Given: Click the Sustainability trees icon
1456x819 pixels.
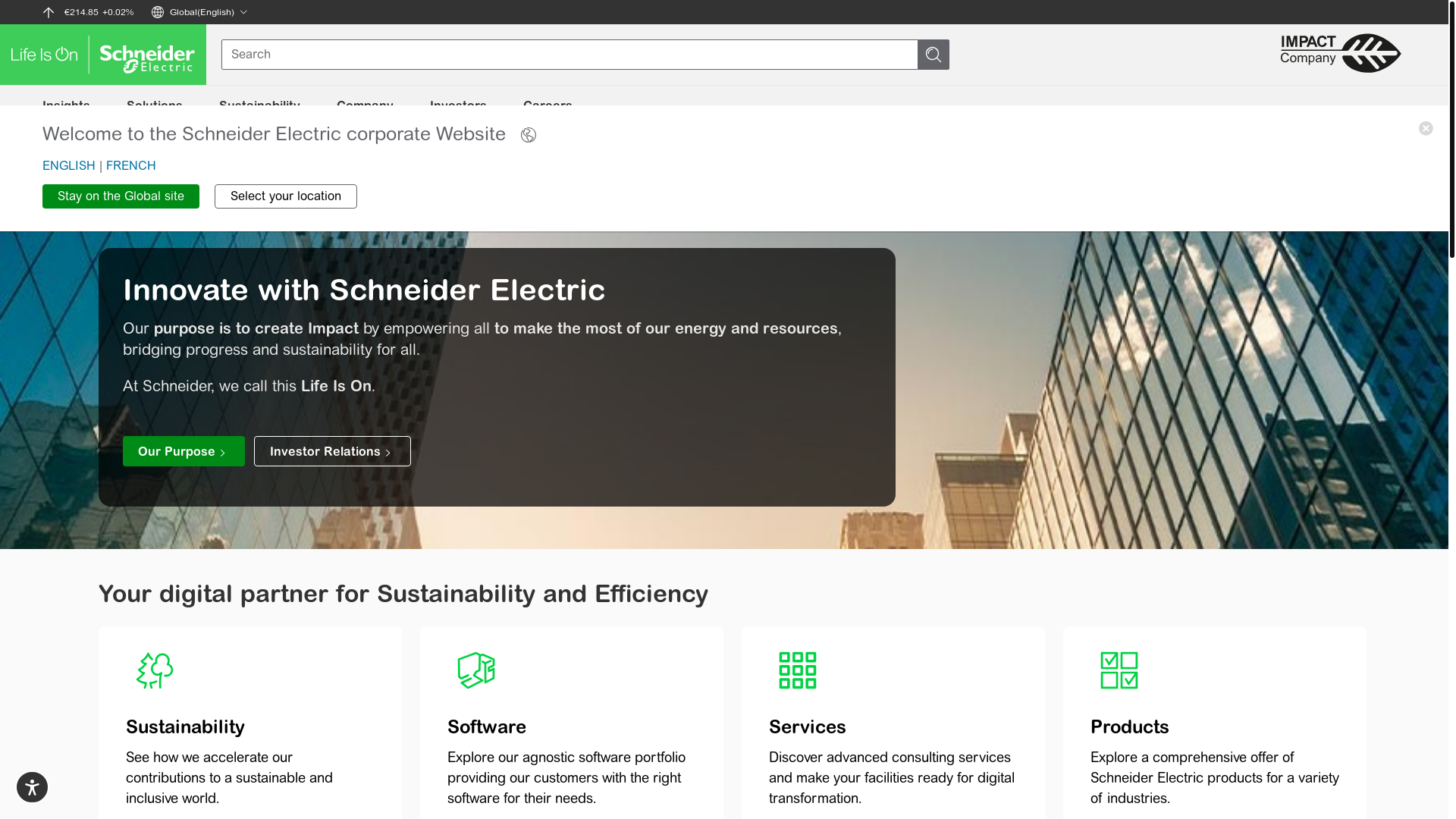Looking at the screenshot, I should (x=155, y=670).
